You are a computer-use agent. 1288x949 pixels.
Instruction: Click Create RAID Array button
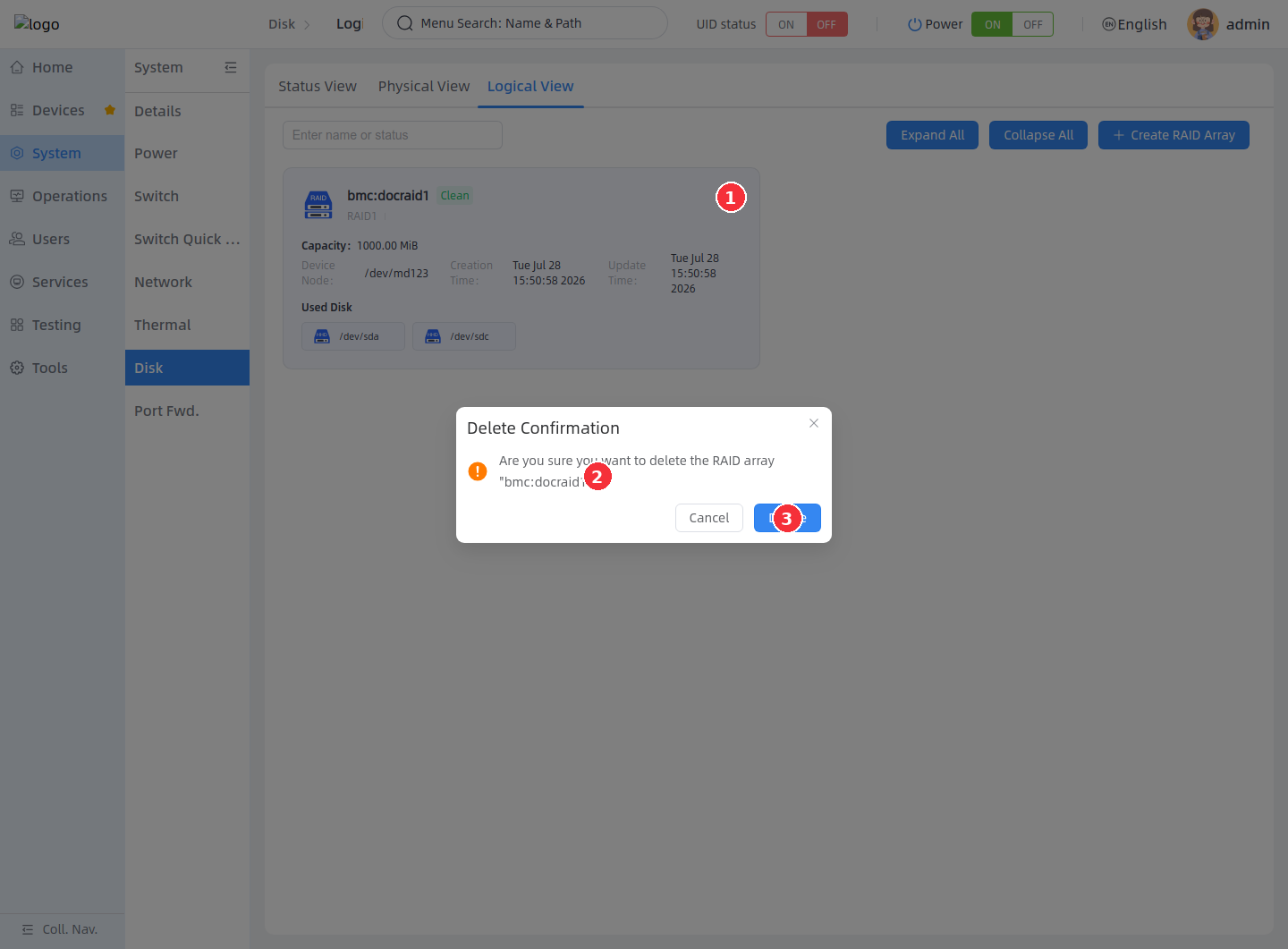click(x=1174, y=135)
